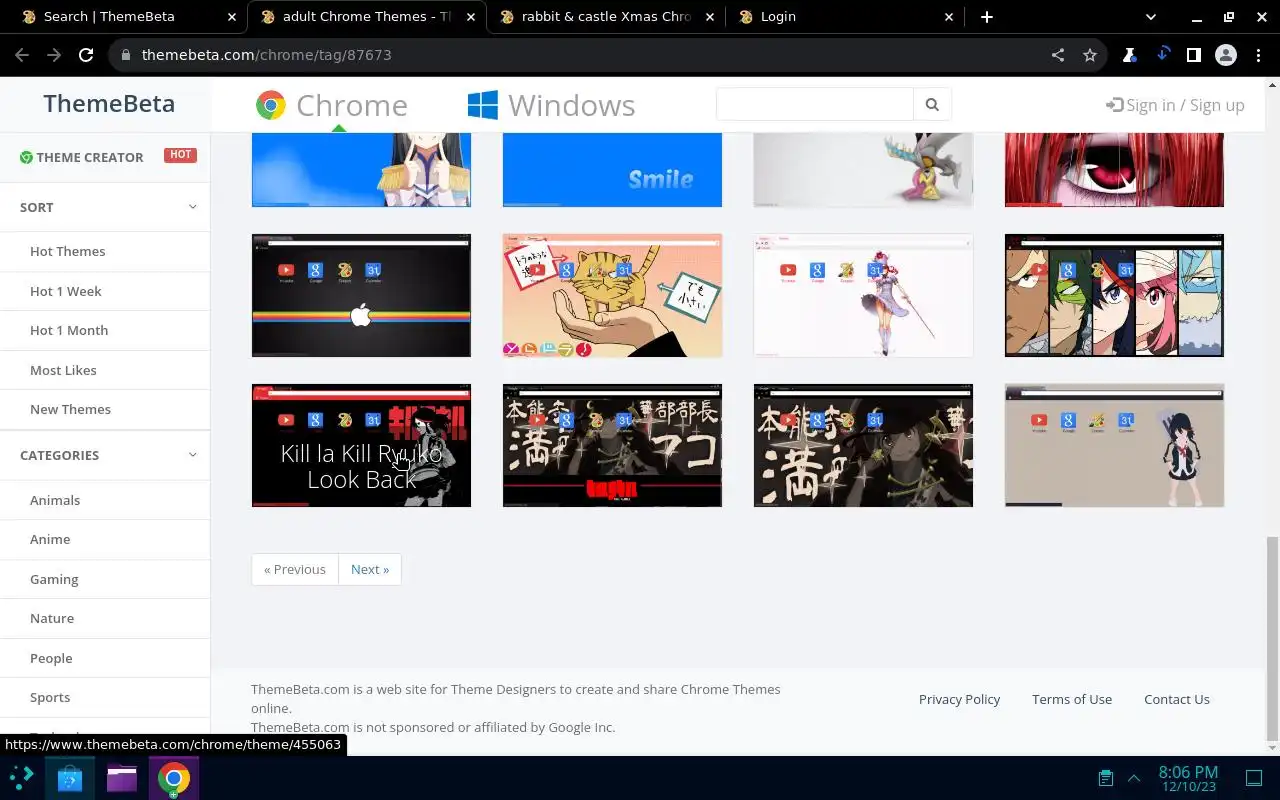
Task: Click the Chrome logo icon in header
Action: tap(270, 105)
